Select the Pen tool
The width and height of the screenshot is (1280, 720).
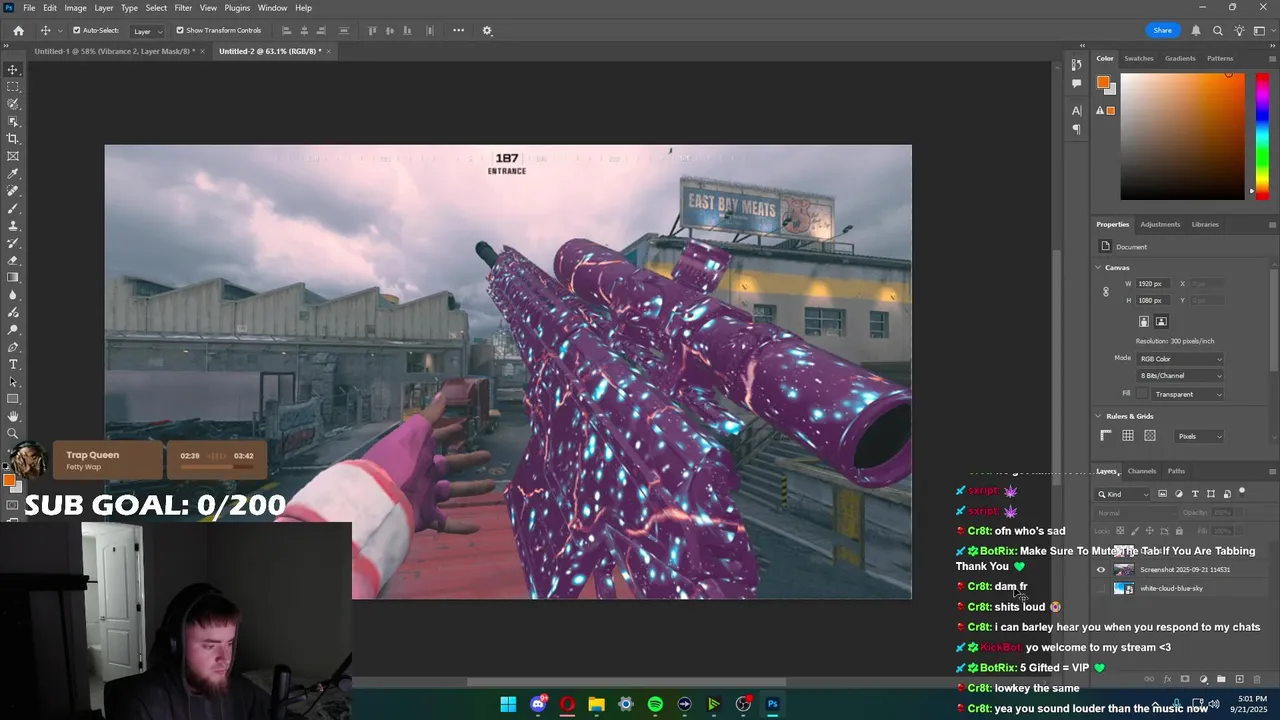(13, 347)
